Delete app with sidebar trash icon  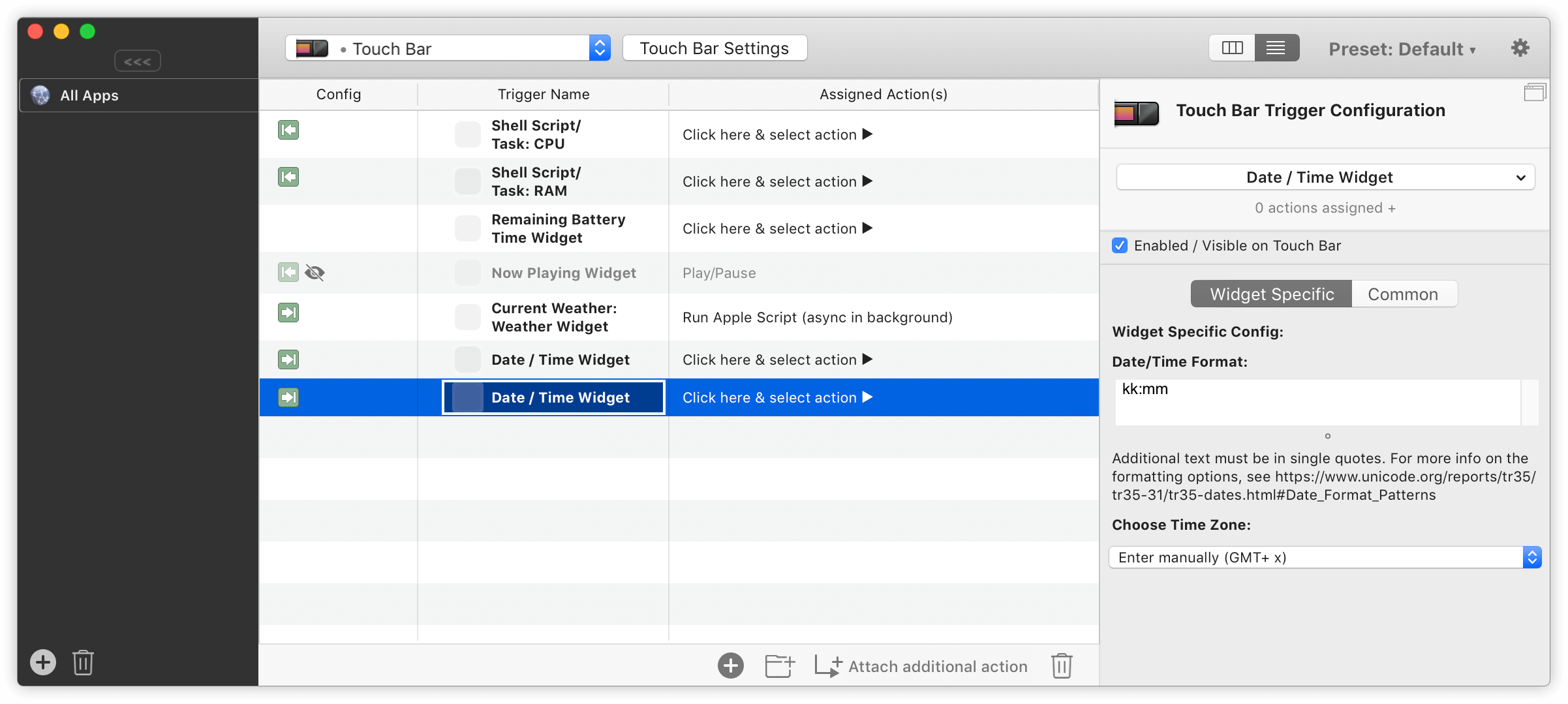pos(83,662)
